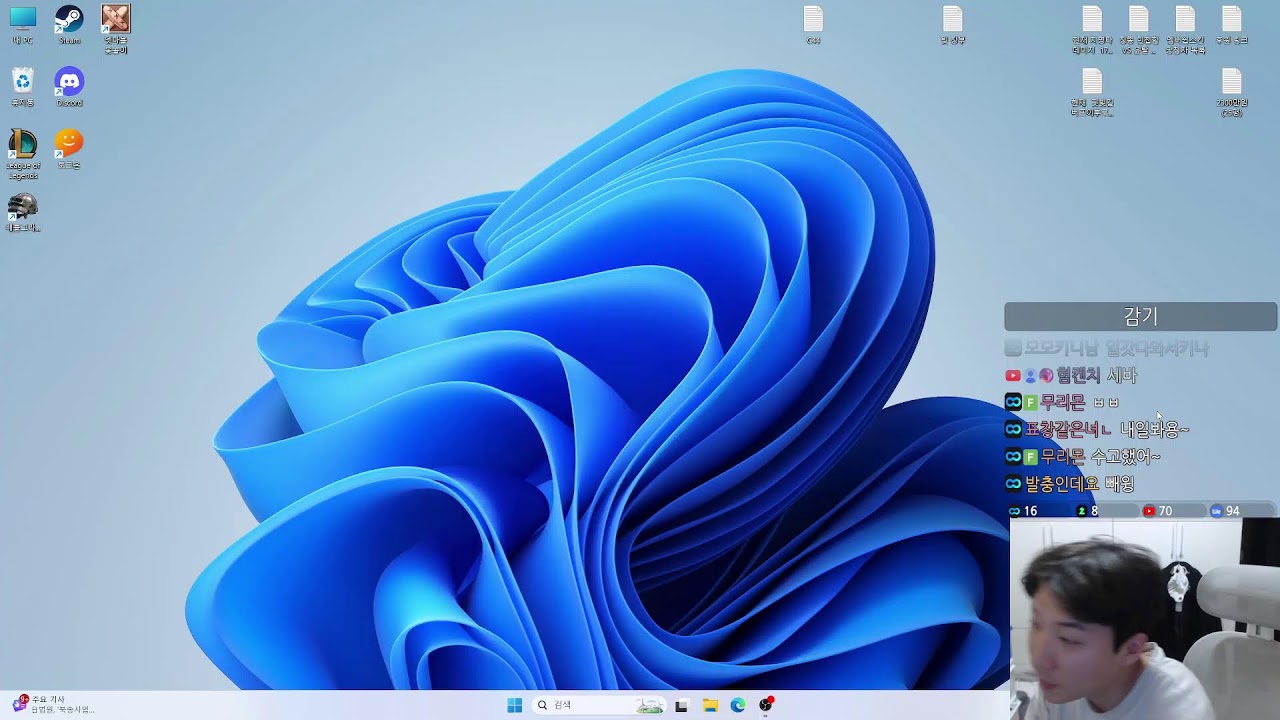Open the running app with red badge on taskbar
The width and height of the screenshot is (1280, 720).
pos(766,705)
